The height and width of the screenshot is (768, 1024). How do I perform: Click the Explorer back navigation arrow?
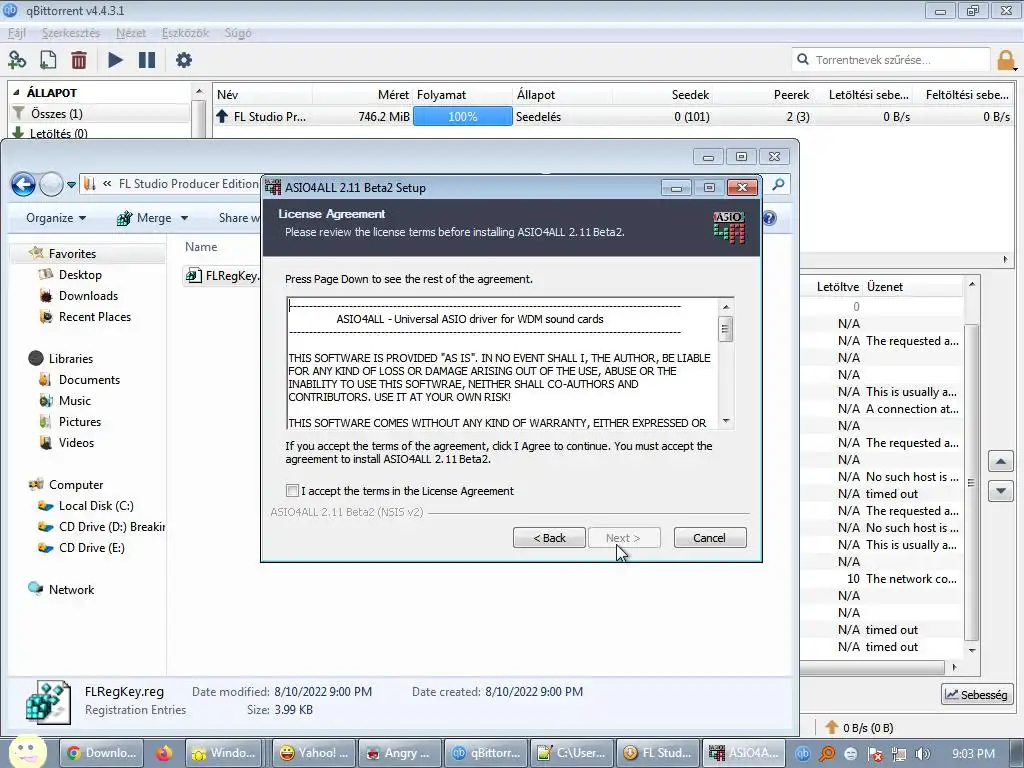click(24, 185)
